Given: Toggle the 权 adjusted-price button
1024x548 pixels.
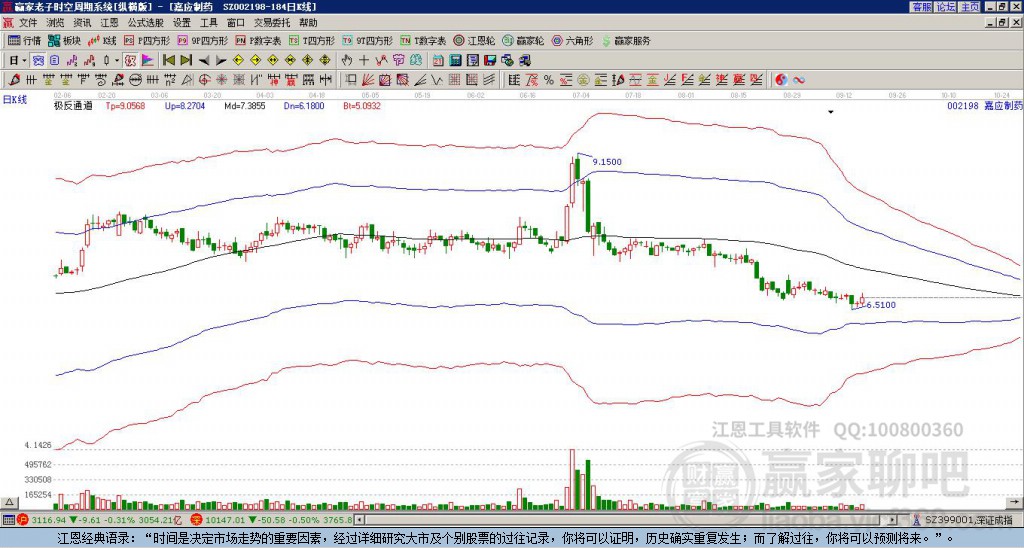Looking at the screenshot, I should click(x=130, y=60).
